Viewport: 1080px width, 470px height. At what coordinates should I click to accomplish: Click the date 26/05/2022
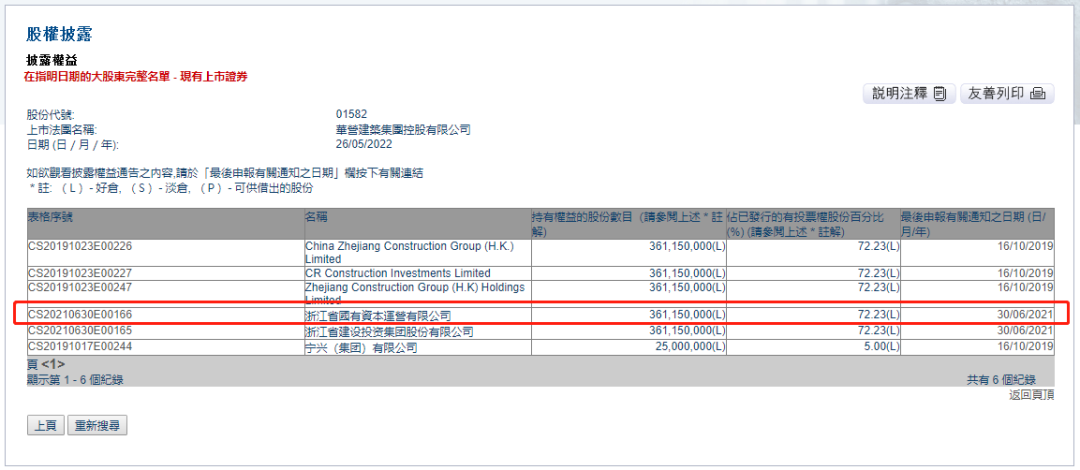pyautogui.click(x=364, y=145)
